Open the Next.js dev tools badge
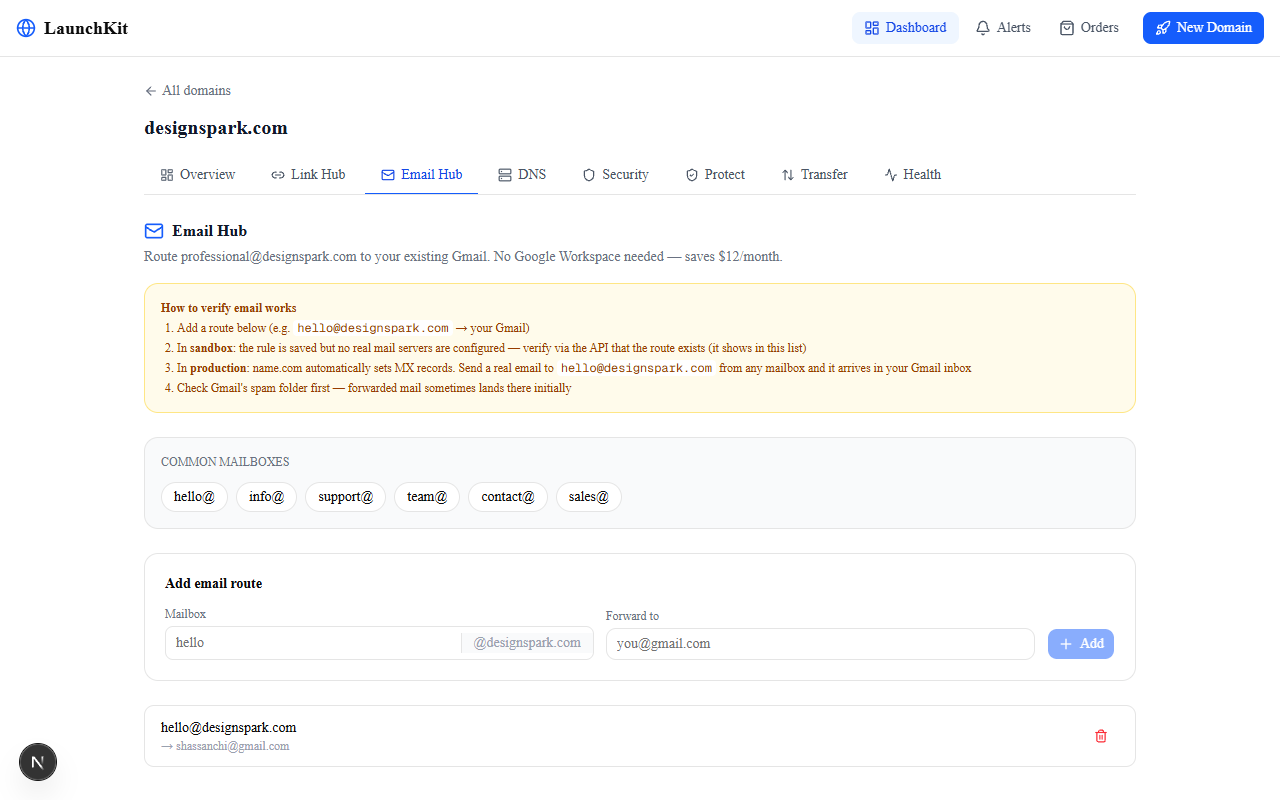The height and width of the screenshot is (800, 1280). pyautogui.click(x=38, y=762)
